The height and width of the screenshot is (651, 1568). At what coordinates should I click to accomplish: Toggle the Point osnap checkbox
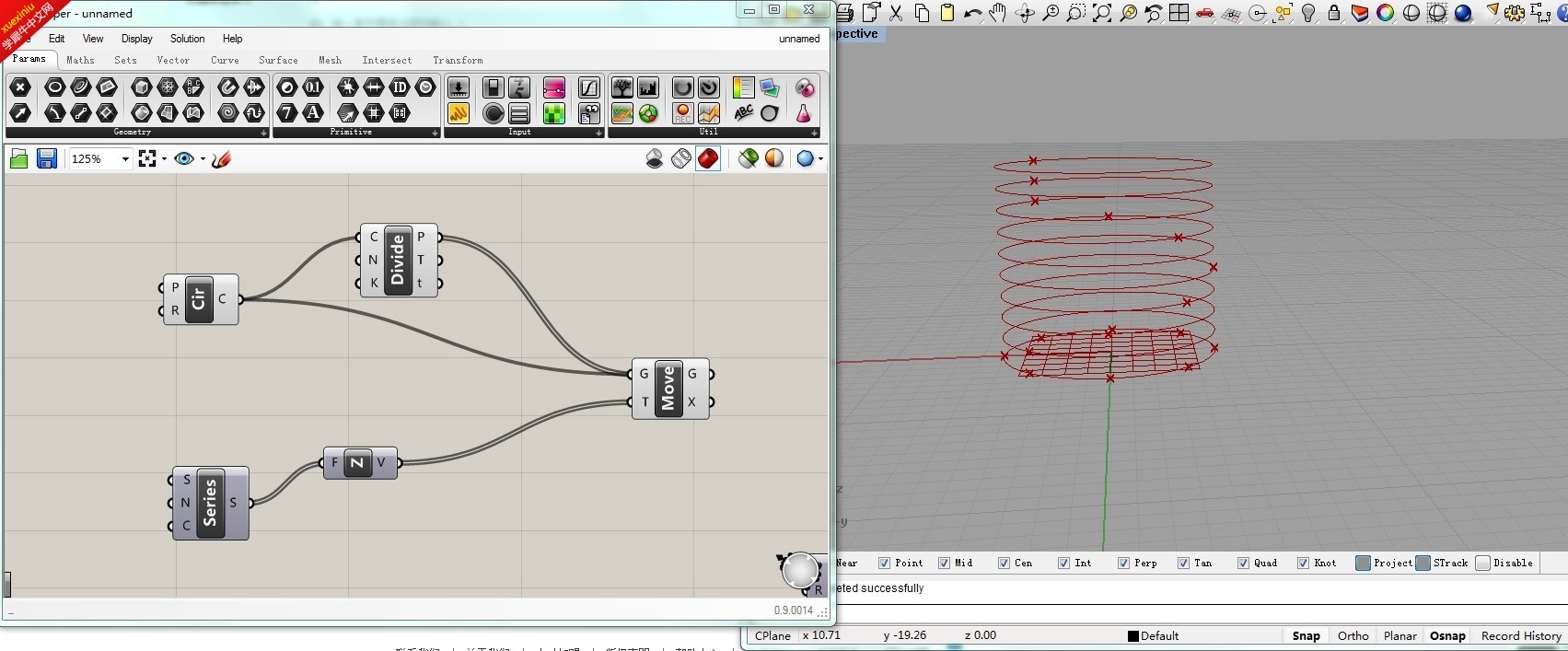pos(885,564)
